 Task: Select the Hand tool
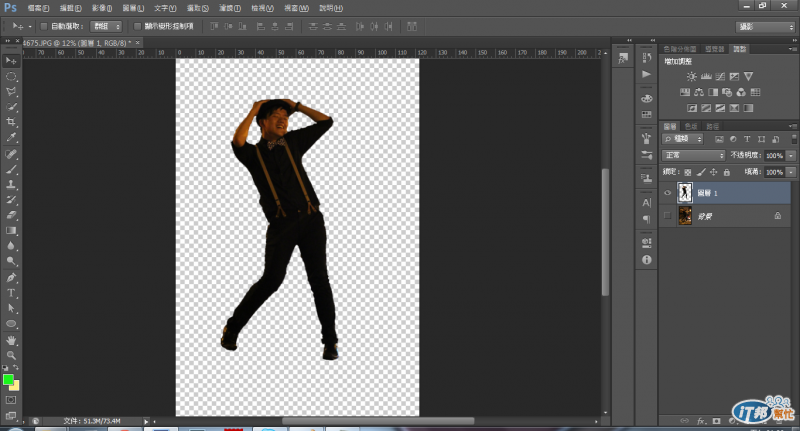tap(12, 340)
